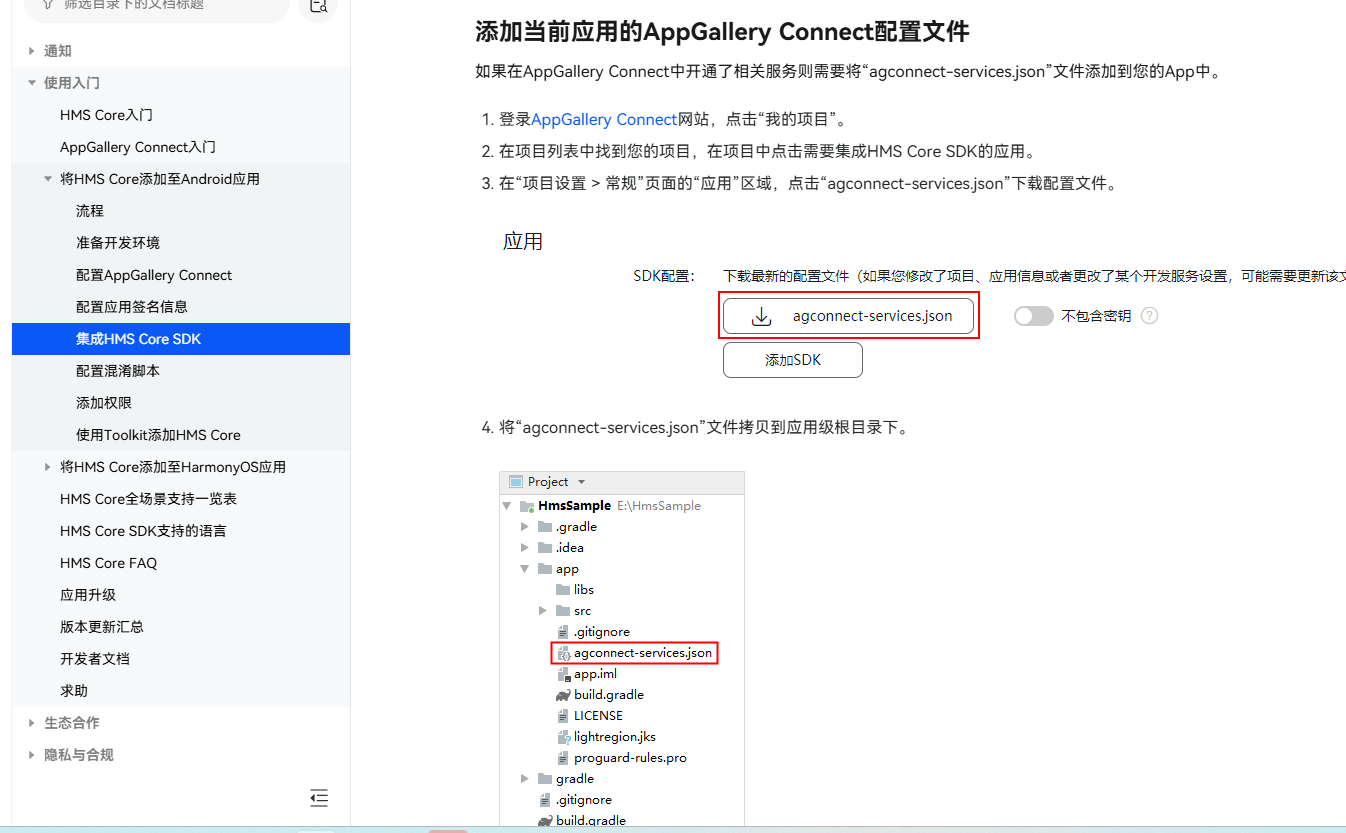Collapse the 使用入门 section
Image resolution: width=1346 pixels, height=833 pixels.
click(x=32, y=83)
